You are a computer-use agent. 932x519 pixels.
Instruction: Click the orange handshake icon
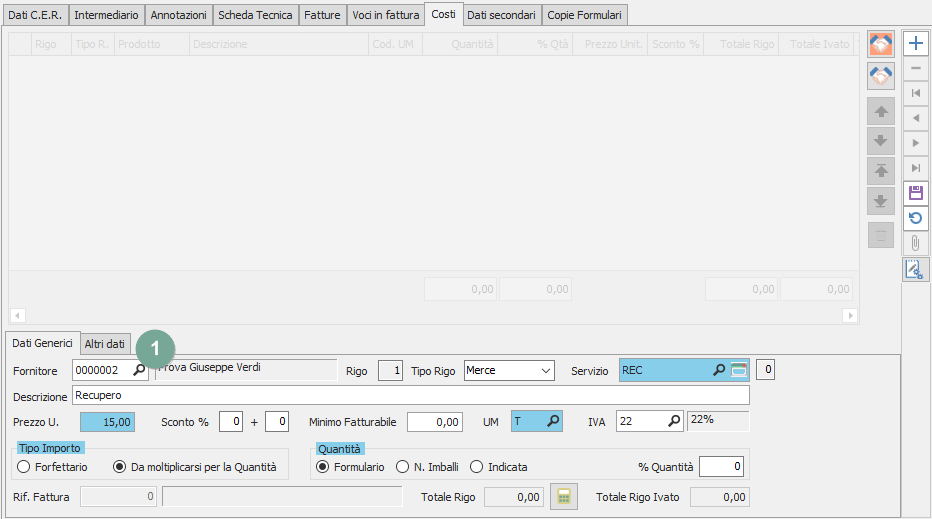(881, 44)
